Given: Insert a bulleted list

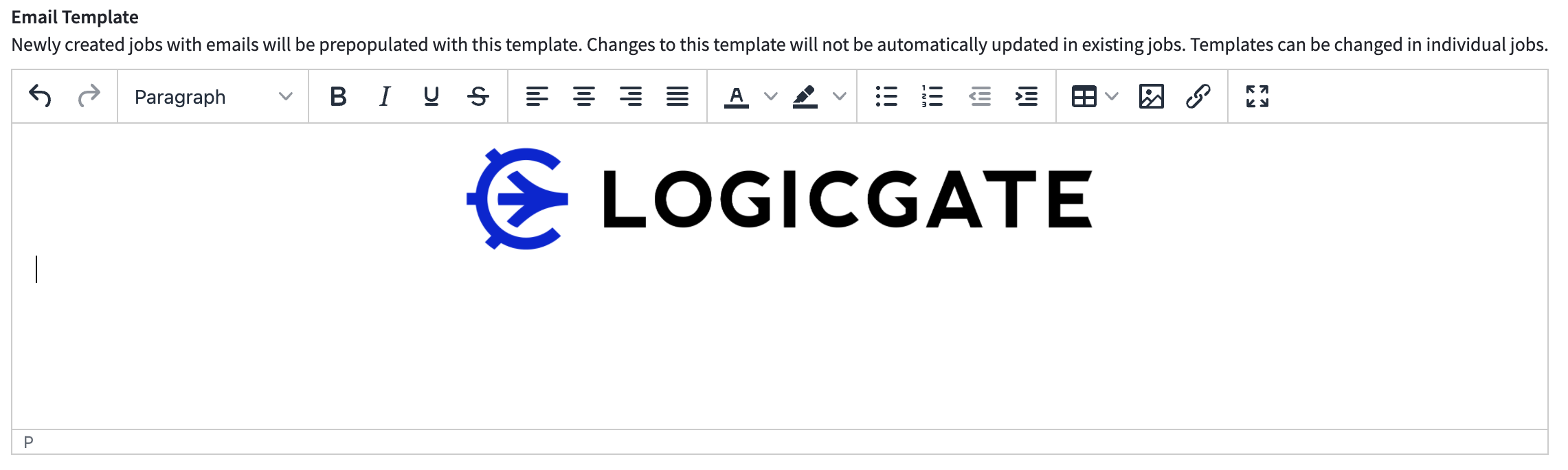Looking at the screenshot, I should click(x=886, y=96).
